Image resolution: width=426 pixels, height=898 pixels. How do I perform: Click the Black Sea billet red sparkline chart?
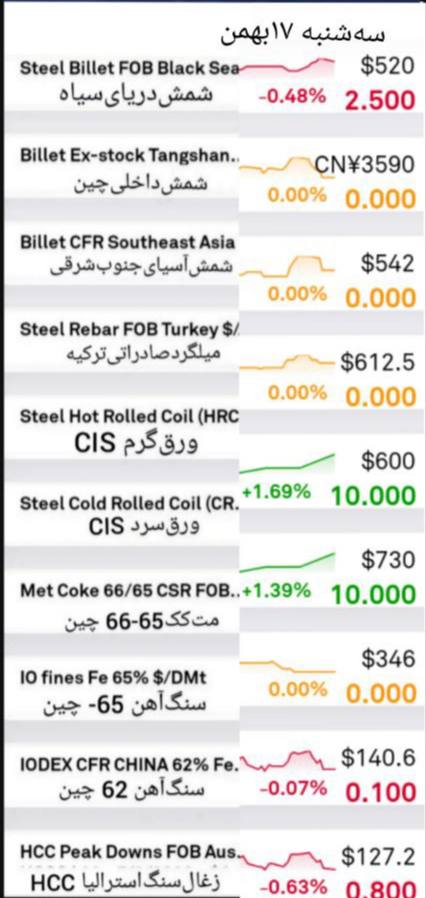(286, 66)
